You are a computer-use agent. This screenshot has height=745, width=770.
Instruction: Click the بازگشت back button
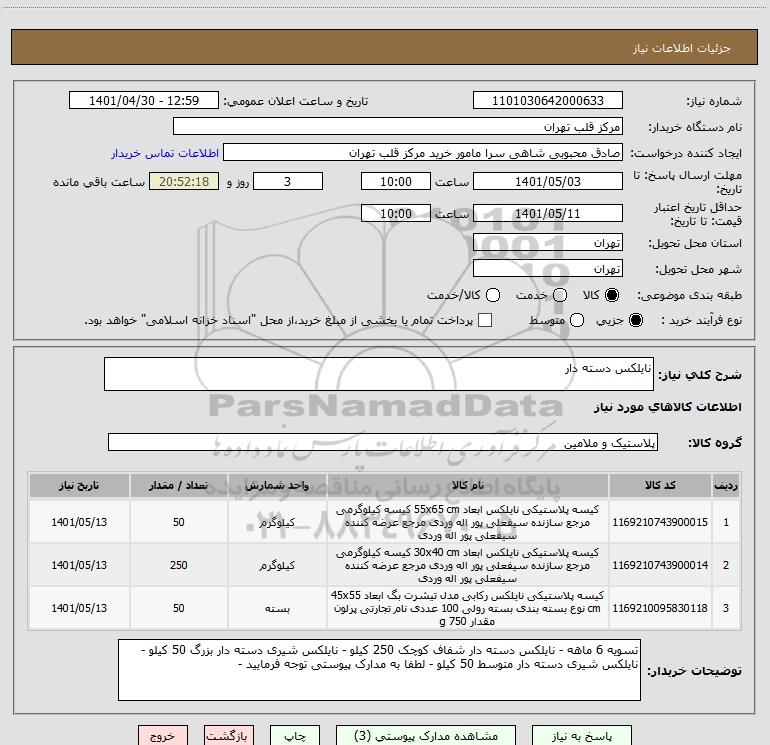(x=229, y=736)
